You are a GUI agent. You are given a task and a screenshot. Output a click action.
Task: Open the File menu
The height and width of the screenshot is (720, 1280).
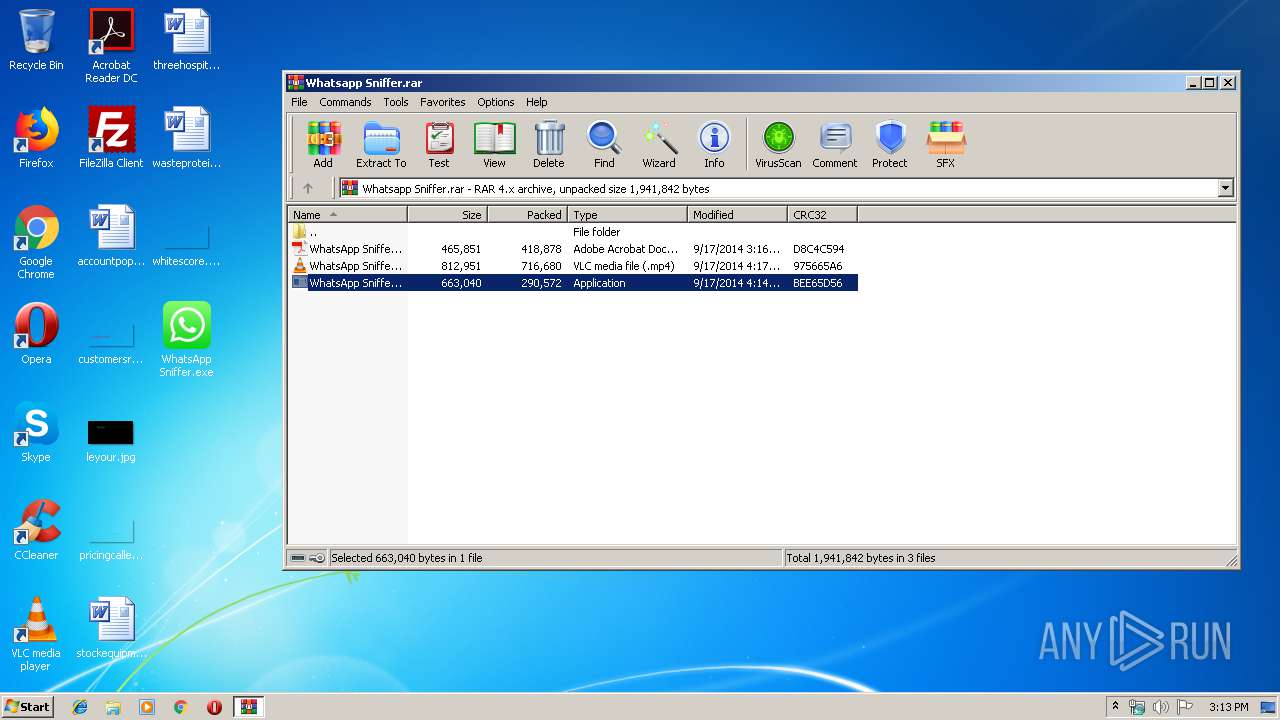click(299, 102)
